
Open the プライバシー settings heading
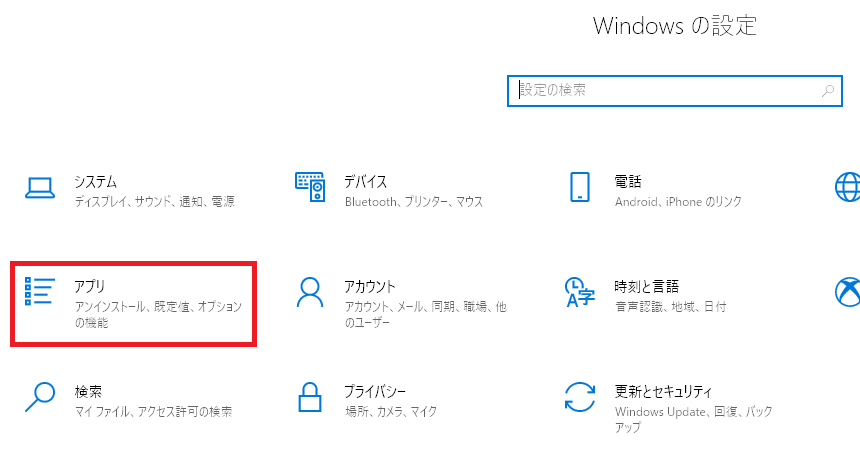tap(375, 391)
